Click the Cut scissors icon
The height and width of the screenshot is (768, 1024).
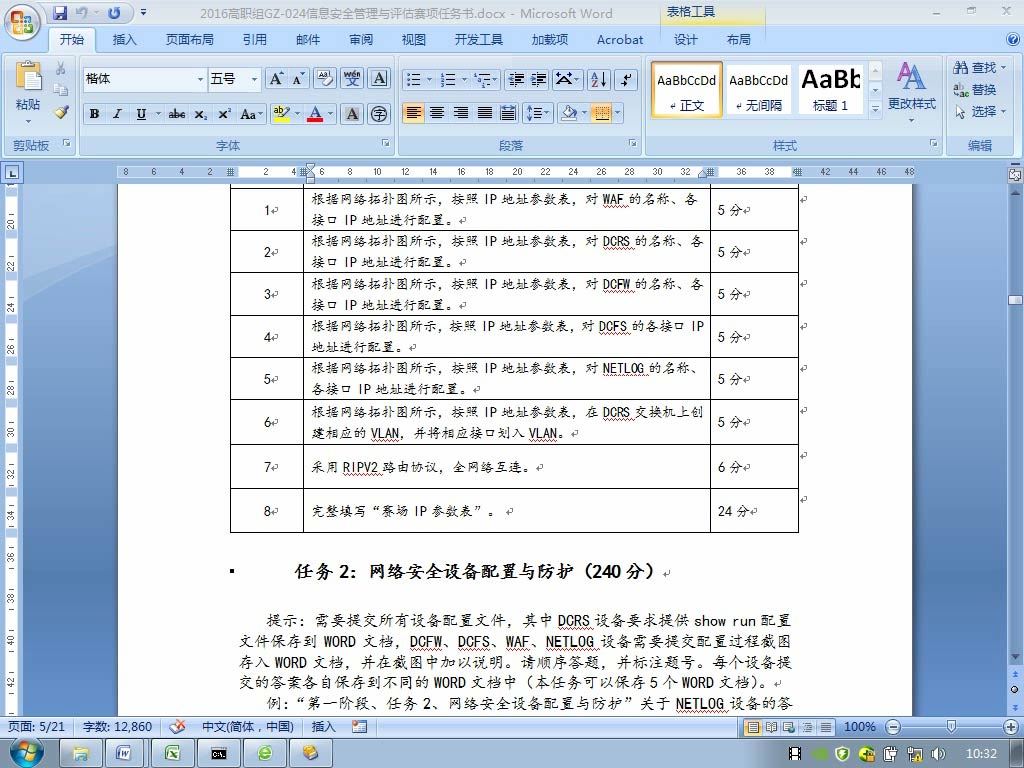61,68
